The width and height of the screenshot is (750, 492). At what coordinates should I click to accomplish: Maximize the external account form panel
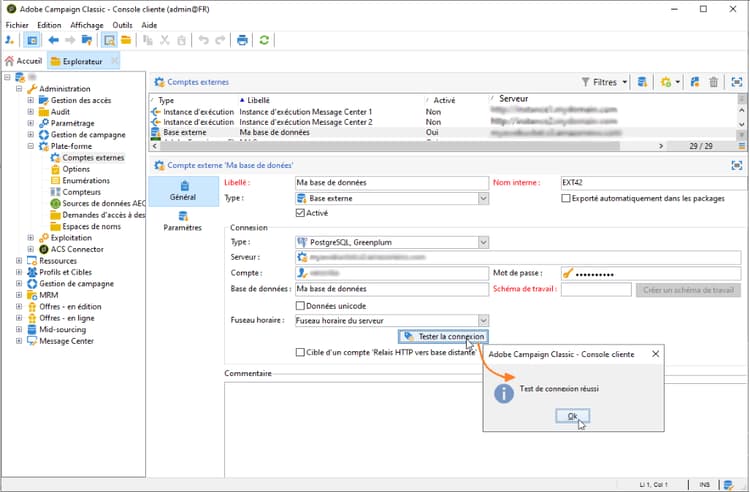pos(737,164)
